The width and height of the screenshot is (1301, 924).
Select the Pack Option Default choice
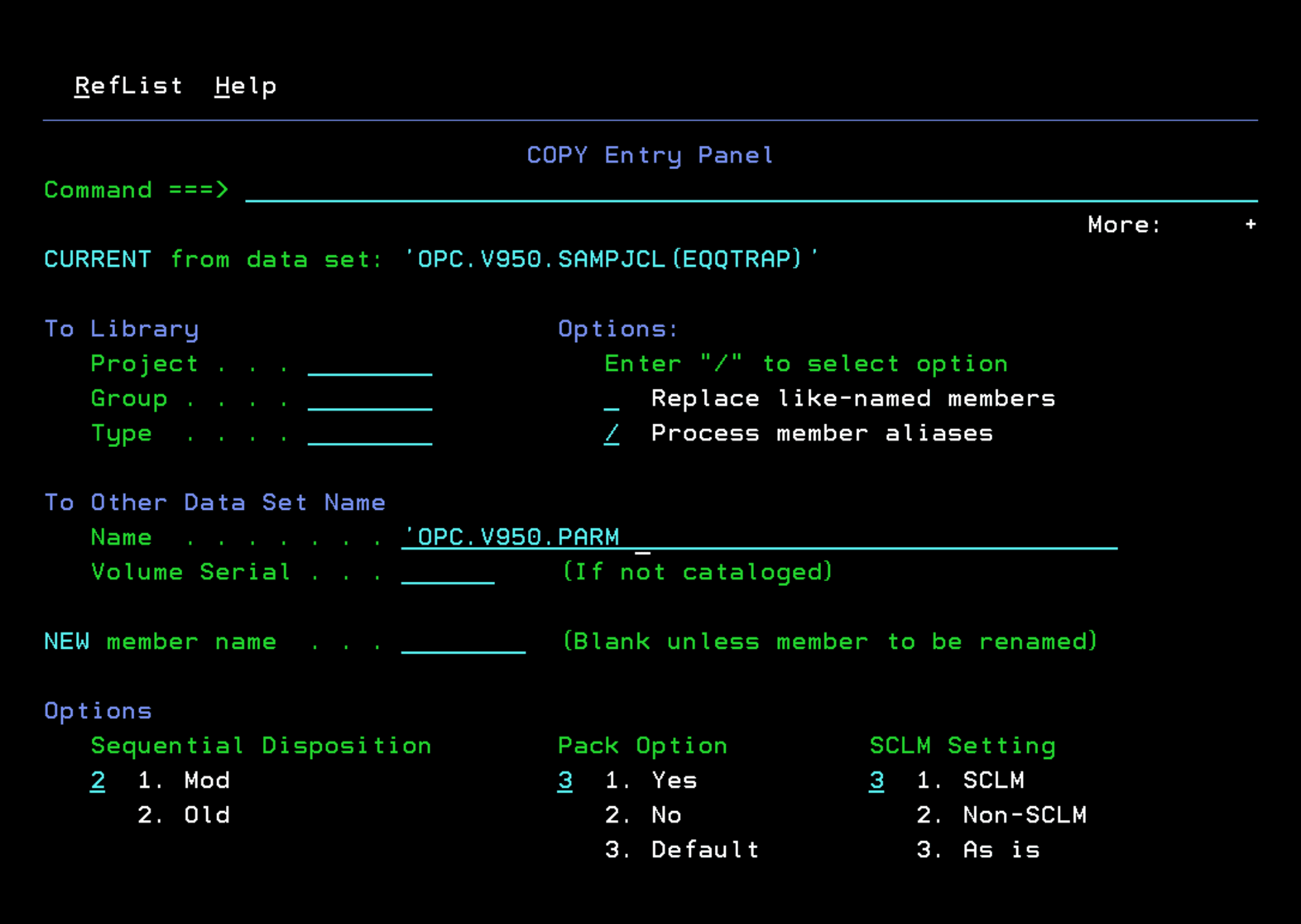(x=705, y=850)
